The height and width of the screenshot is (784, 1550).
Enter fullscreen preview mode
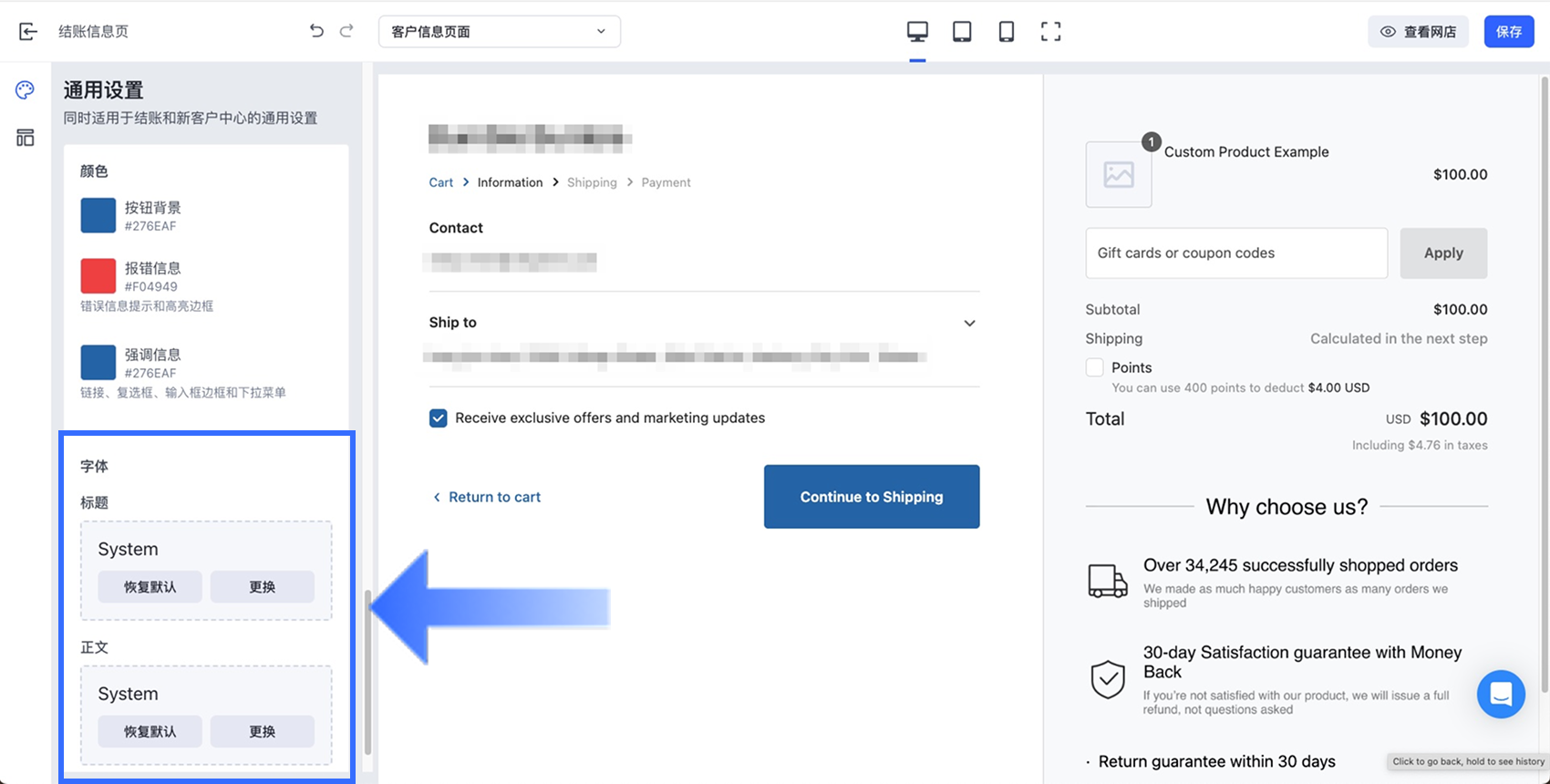point(1050,32)
